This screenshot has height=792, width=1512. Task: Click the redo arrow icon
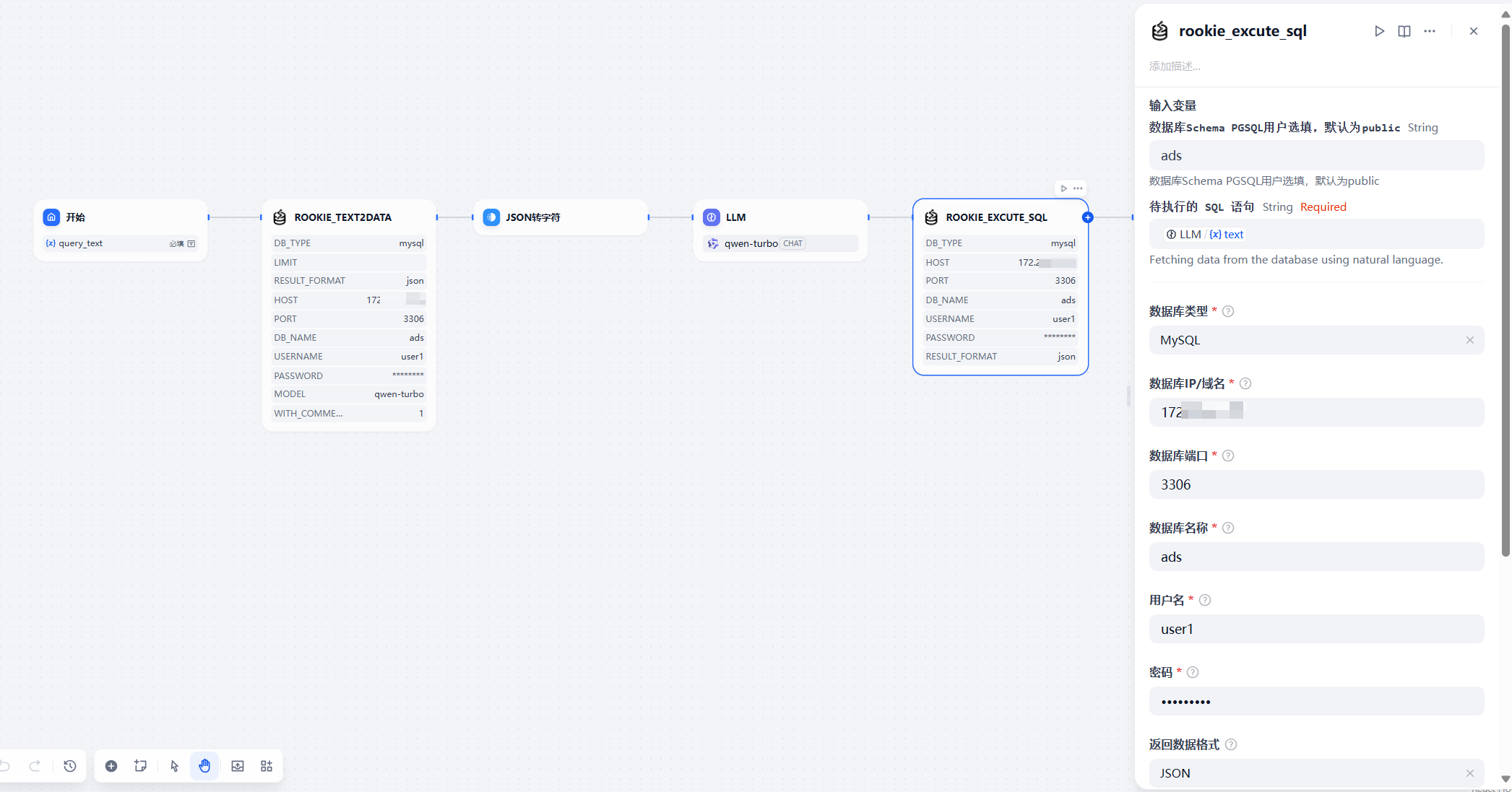35,766
